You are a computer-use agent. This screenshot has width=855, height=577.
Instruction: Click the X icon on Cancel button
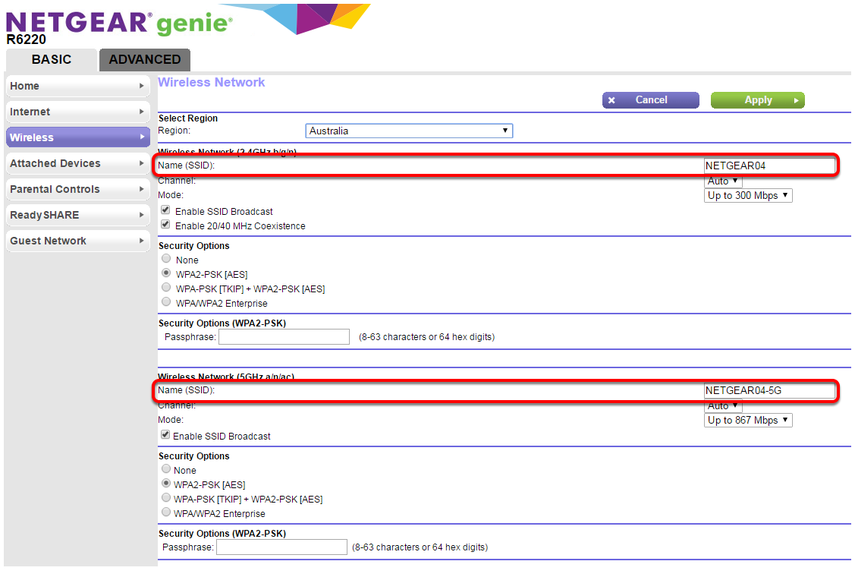click(x=612, y=100)
